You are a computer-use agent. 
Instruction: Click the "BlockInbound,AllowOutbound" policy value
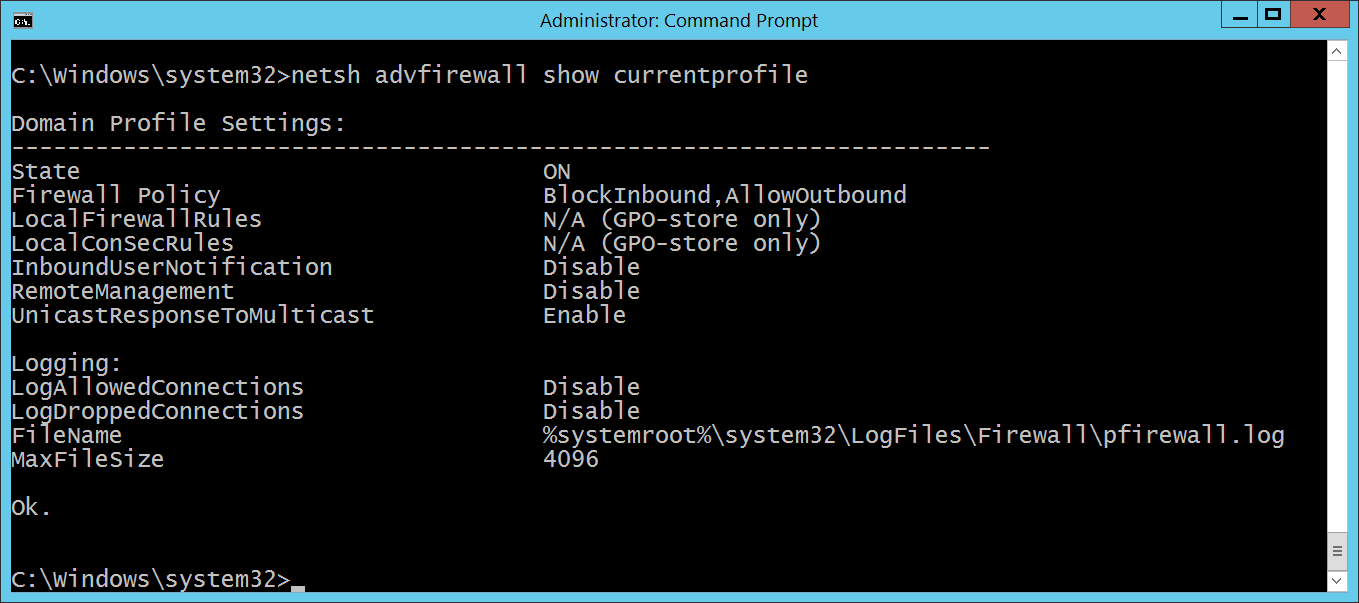[724, 195]
